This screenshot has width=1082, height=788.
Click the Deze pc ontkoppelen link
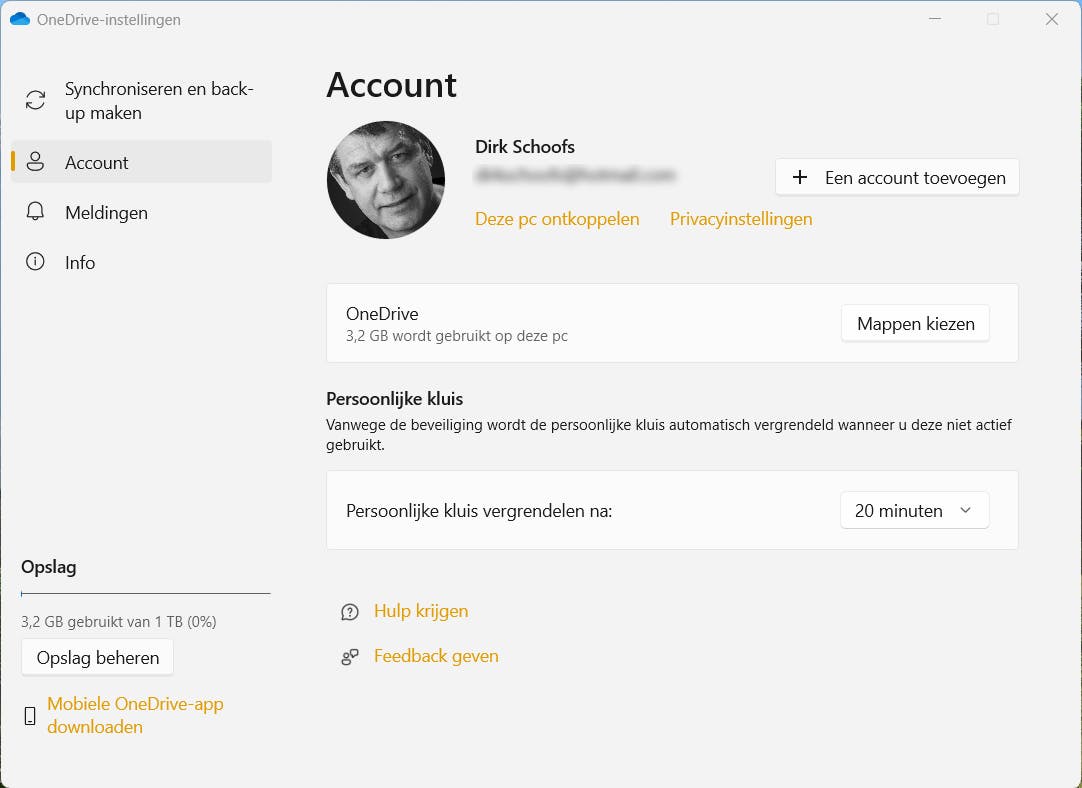tap(557, 219)
